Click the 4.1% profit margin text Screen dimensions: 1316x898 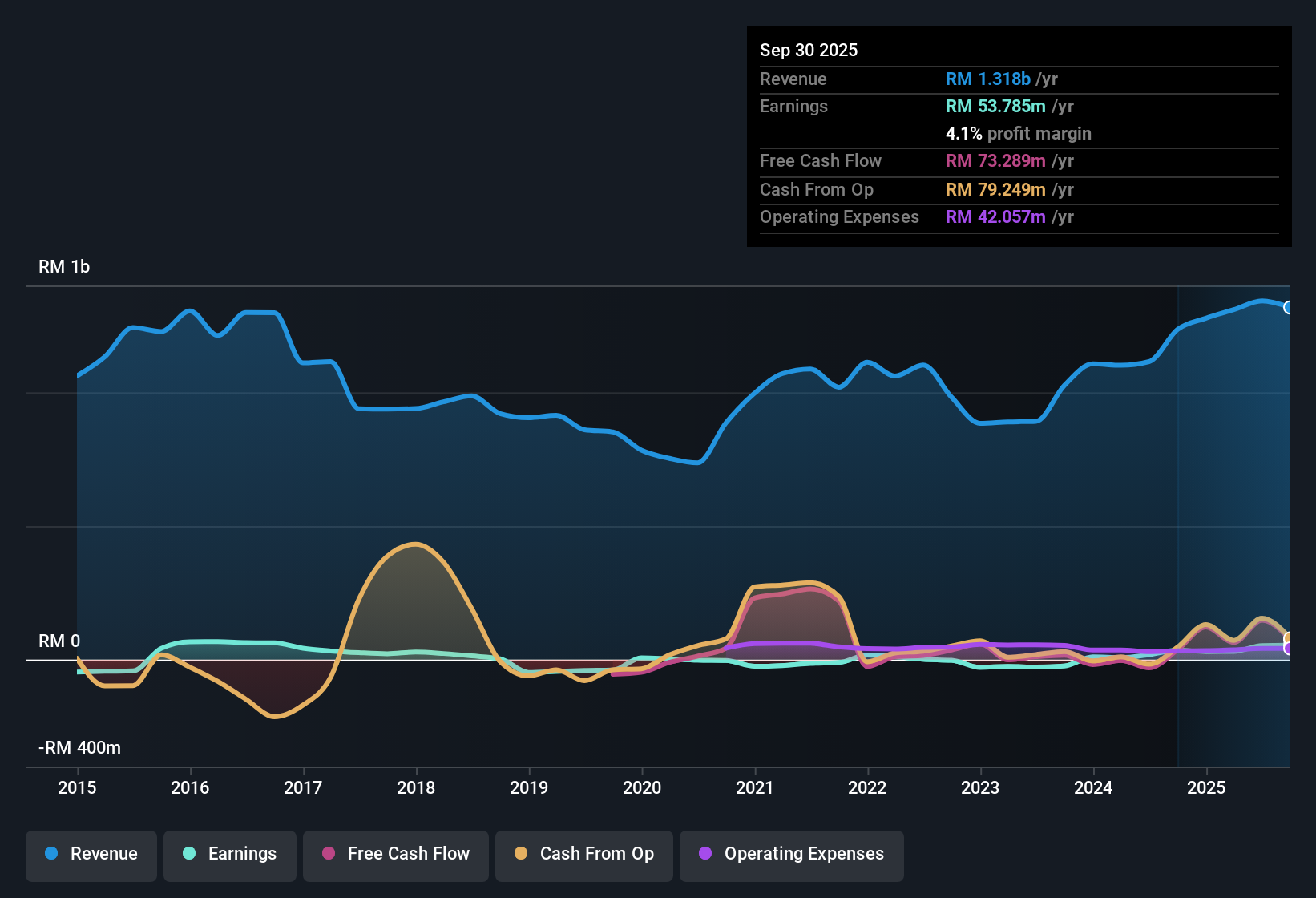coord(1018,133)
